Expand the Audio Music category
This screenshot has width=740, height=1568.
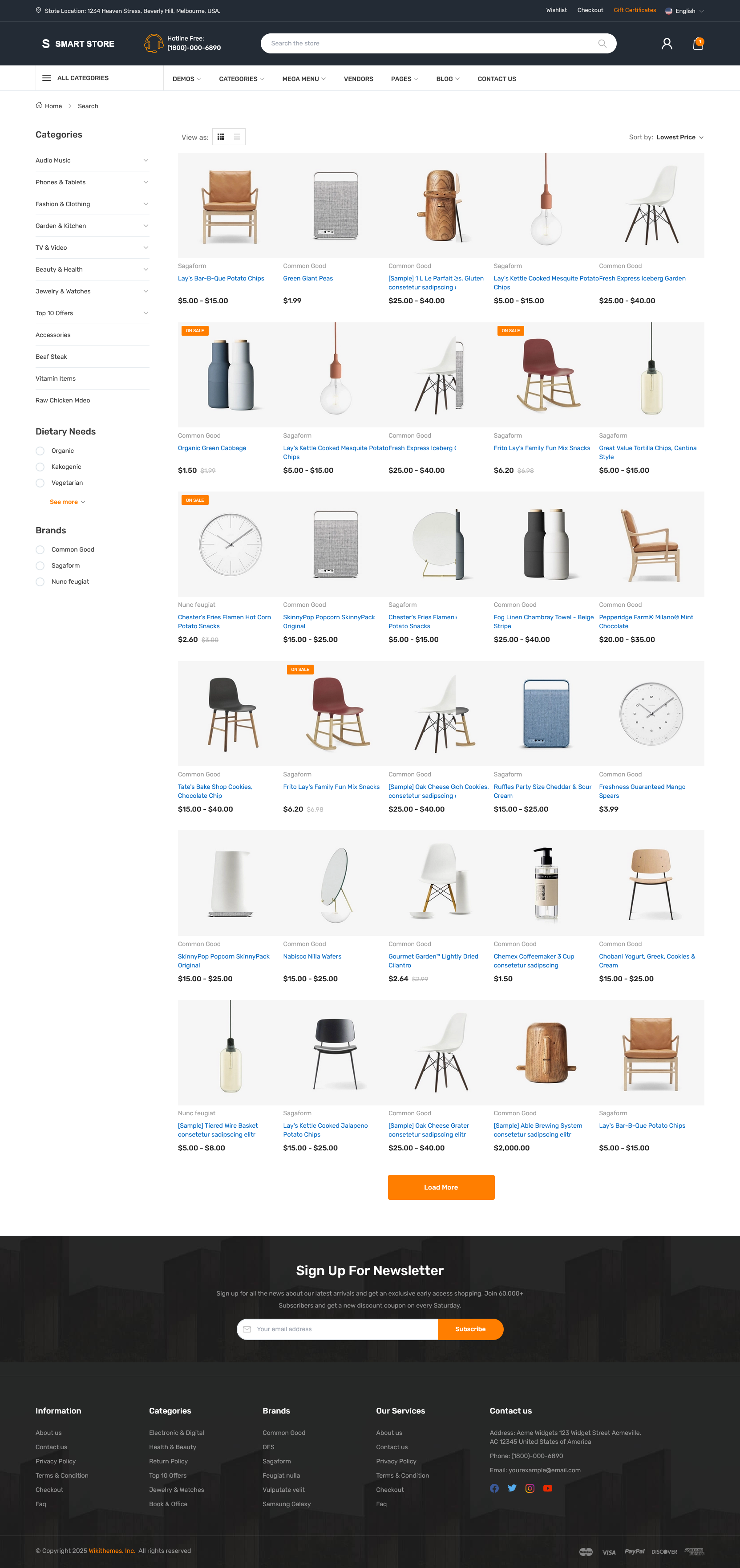92,161
